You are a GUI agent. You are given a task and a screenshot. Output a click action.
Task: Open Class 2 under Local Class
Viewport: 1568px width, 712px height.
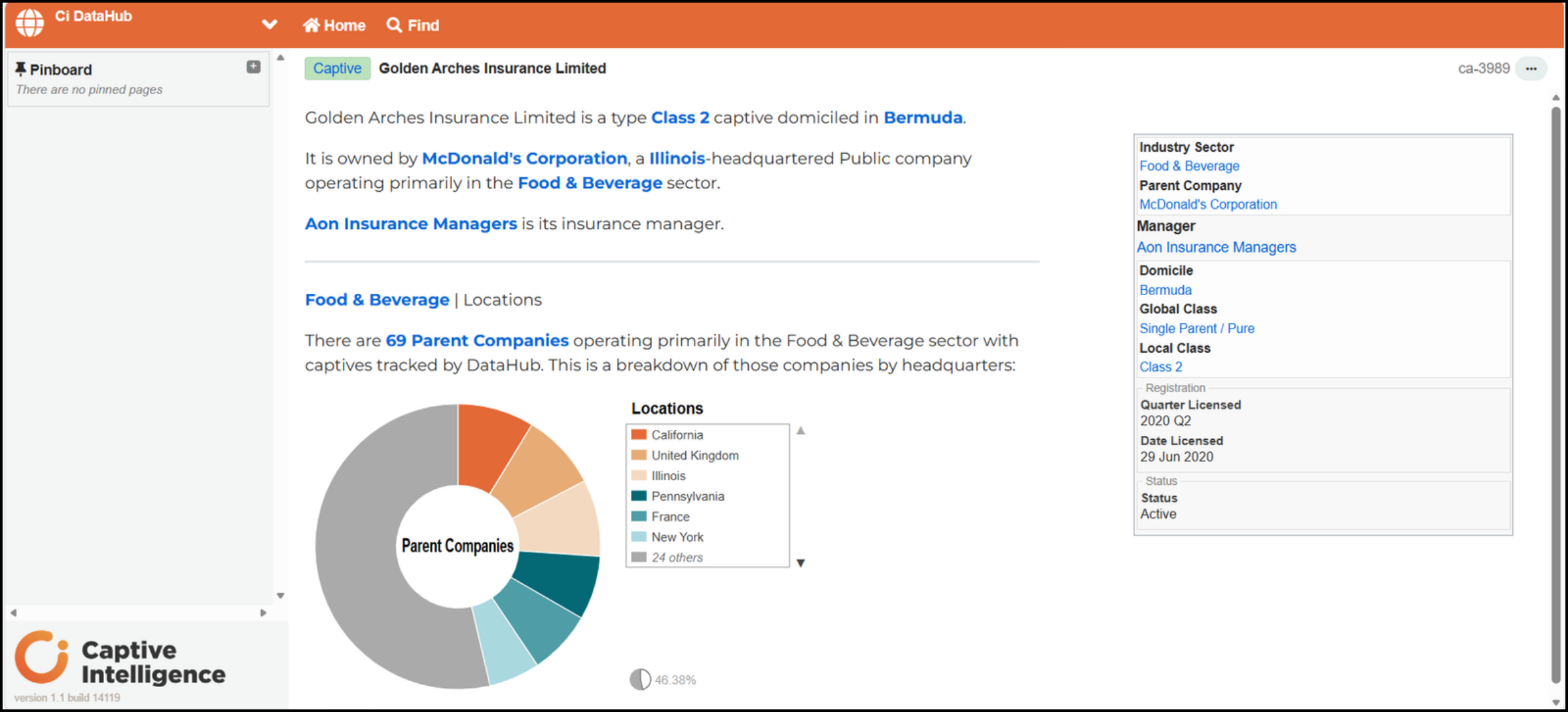pyautogui.click(x=1160, y=367)
